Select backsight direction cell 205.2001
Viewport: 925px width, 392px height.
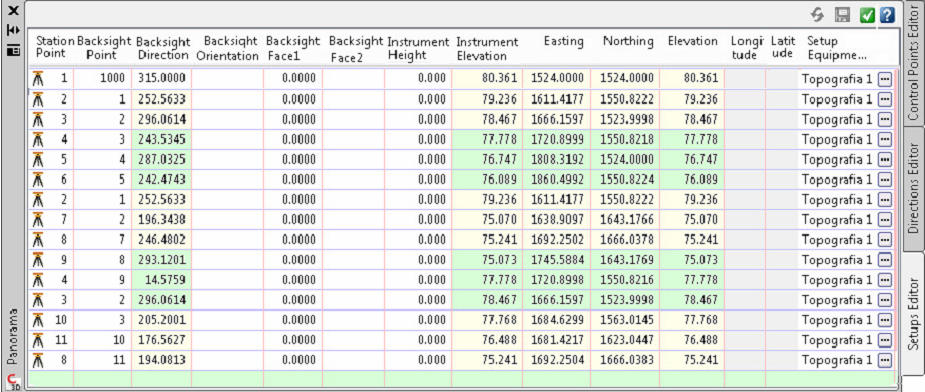coord(162,320)
